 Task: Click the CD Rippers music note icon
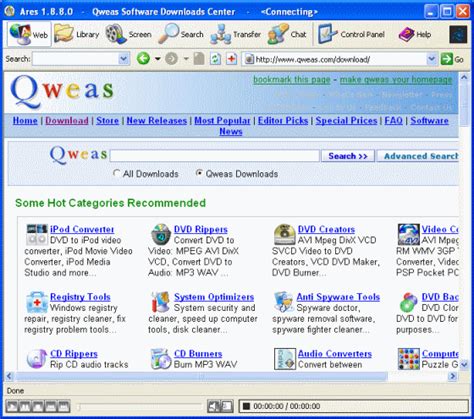(37, 358)
